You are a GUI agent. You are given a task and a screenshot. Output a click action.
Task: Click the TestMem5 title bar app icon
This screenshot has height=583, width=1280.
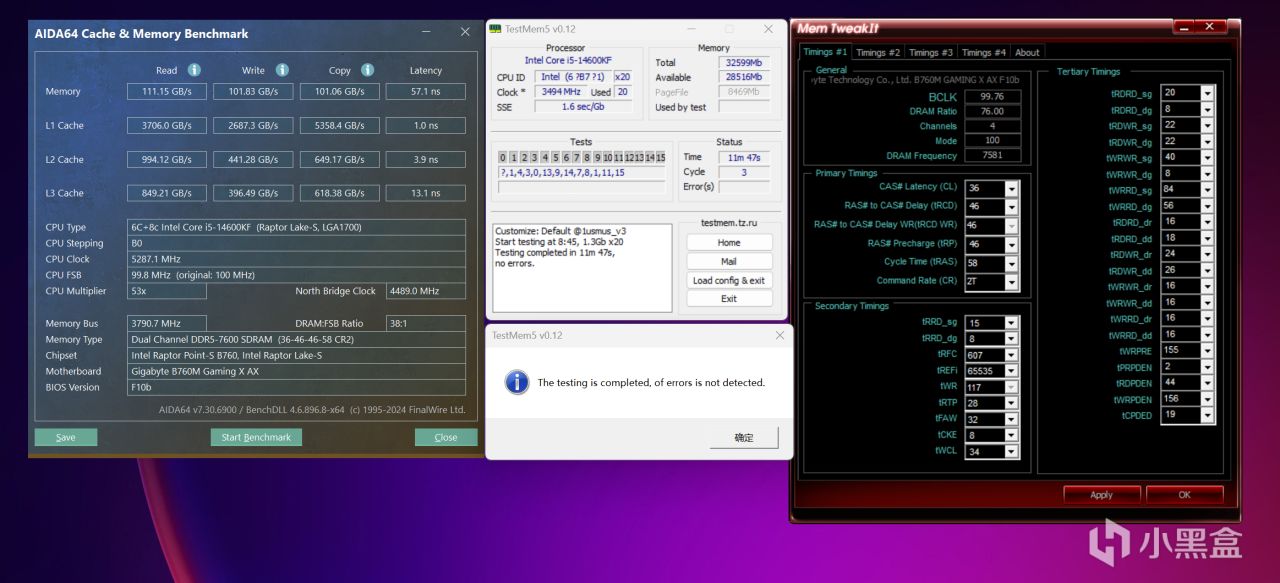(495, 29)
